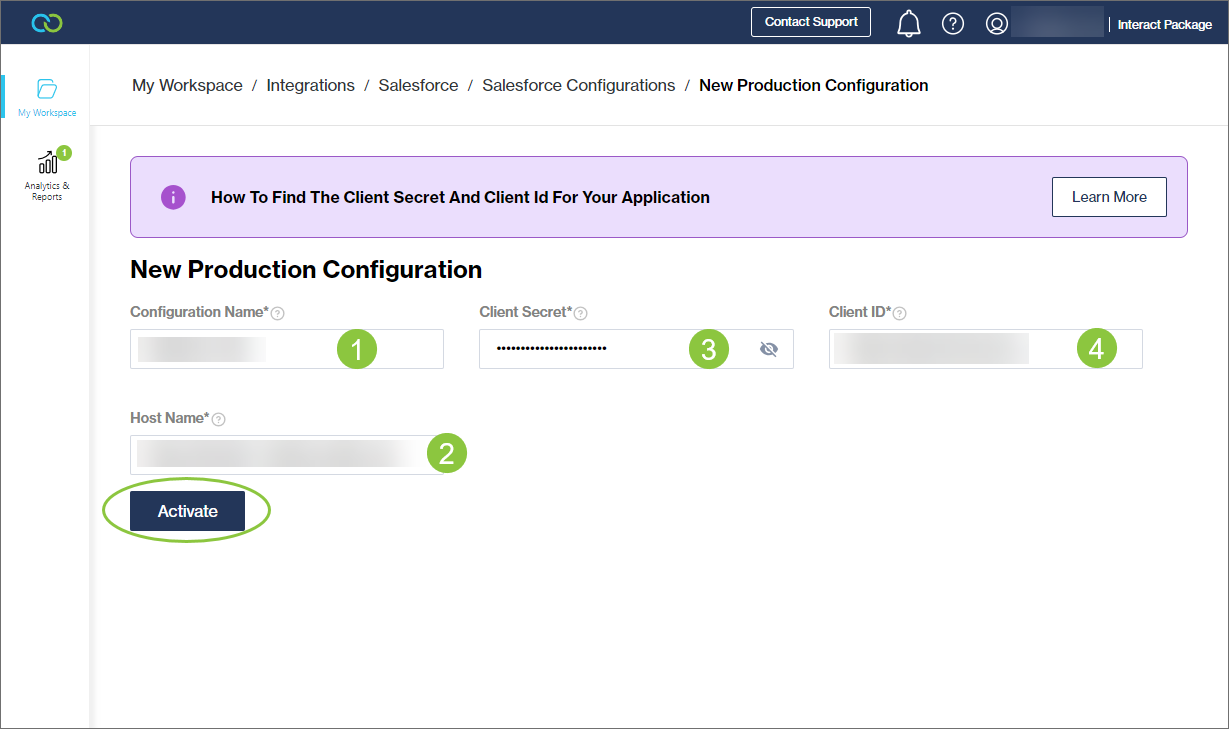Screen dimensions: 1229x729
Task: Open Analytics & Reports in sidebar
Action: (x=47, y=163)
